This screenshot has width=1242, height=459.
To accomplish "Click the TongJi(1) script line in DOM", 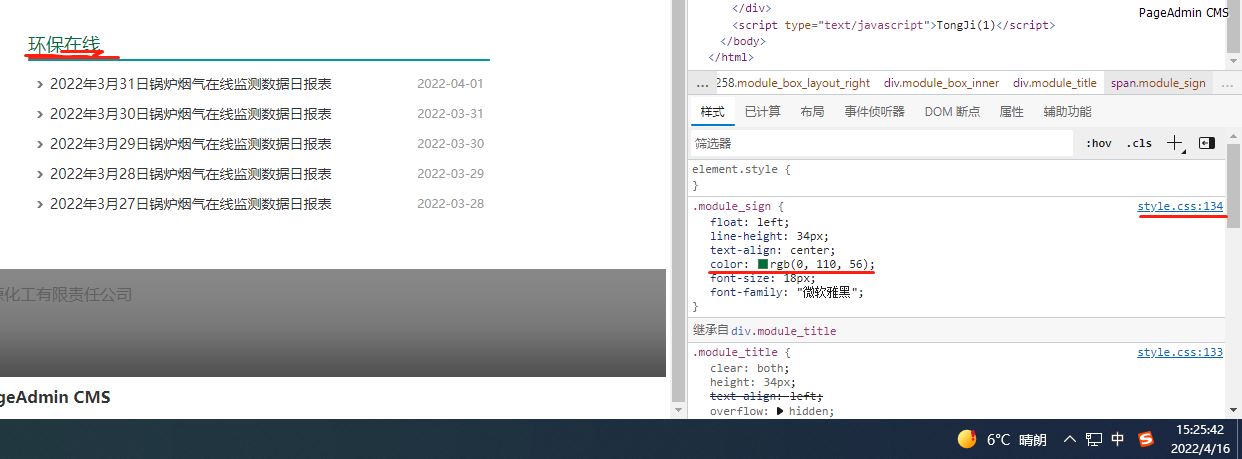I will pos(893,25).
